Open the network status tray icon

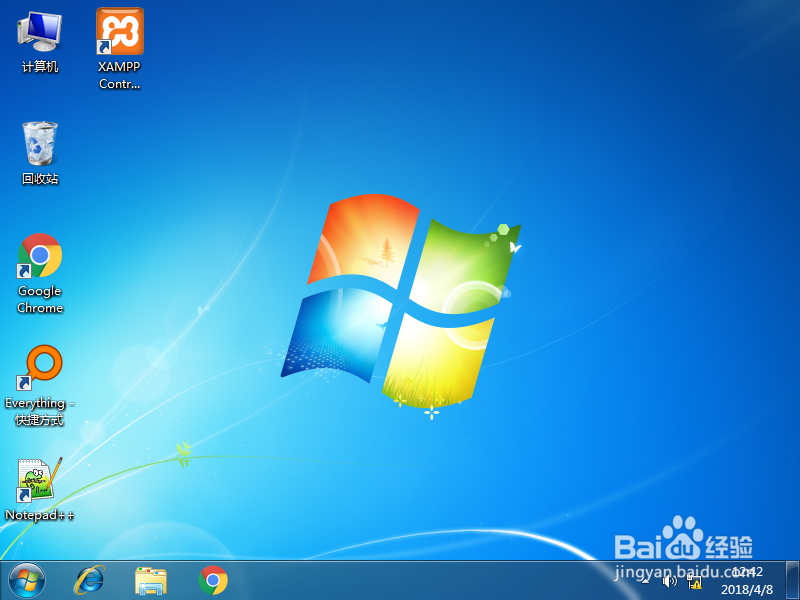tap(694, 582)
